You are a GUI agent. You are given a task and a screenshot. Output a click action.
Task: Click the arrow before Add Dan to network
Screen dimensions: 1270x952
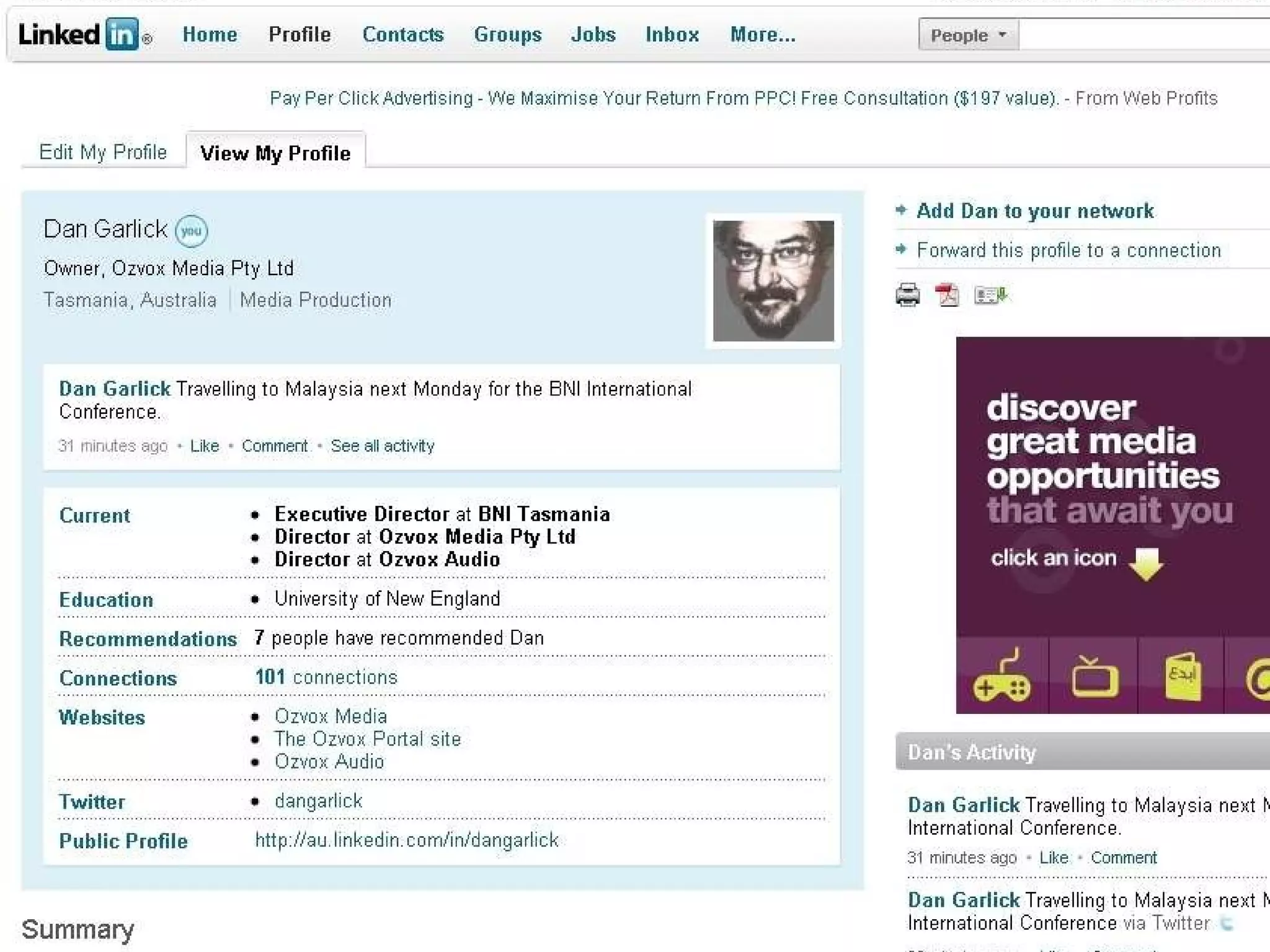pos(902,210)
